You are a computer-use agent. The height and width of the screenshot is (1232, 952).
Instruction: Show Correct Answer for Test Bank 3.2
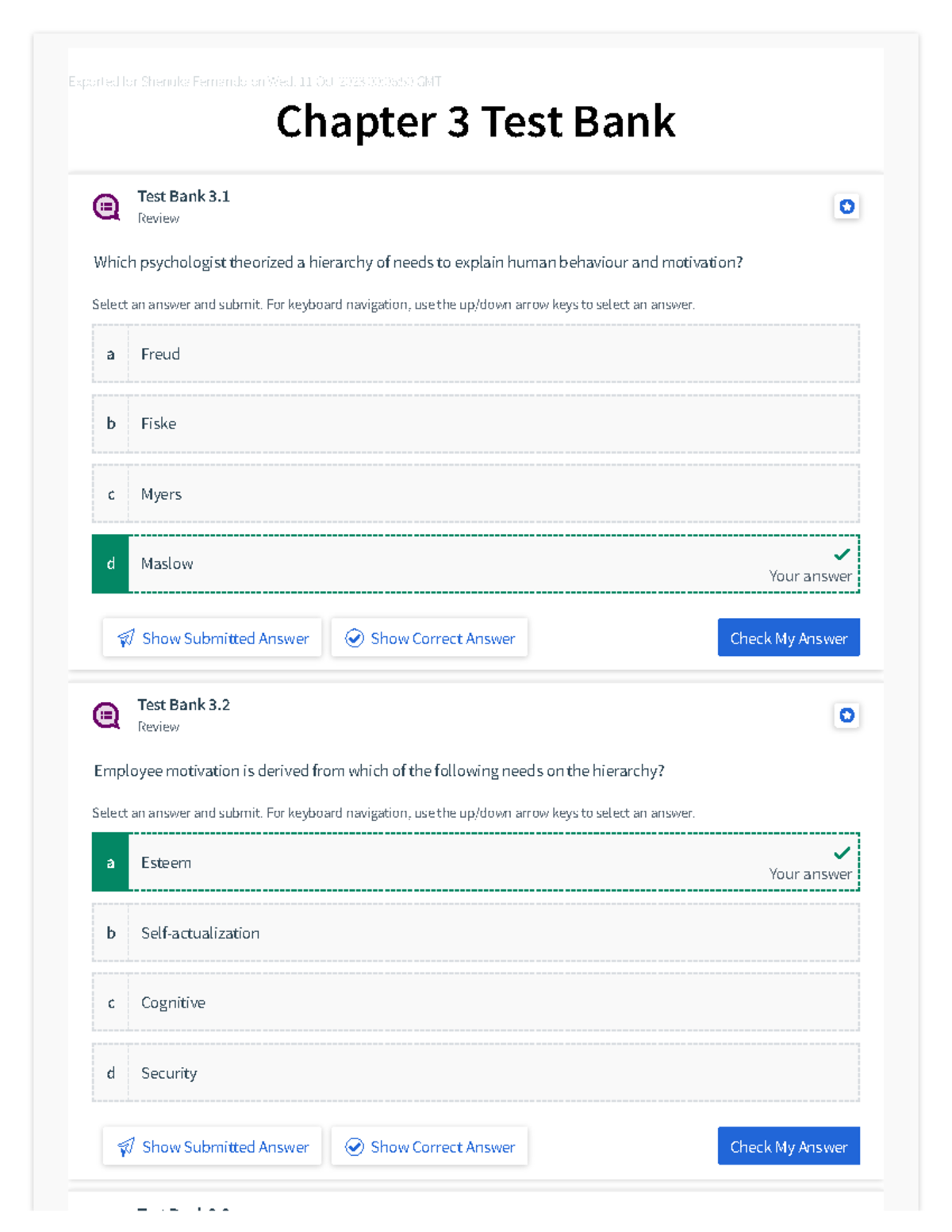(429, 1146)
